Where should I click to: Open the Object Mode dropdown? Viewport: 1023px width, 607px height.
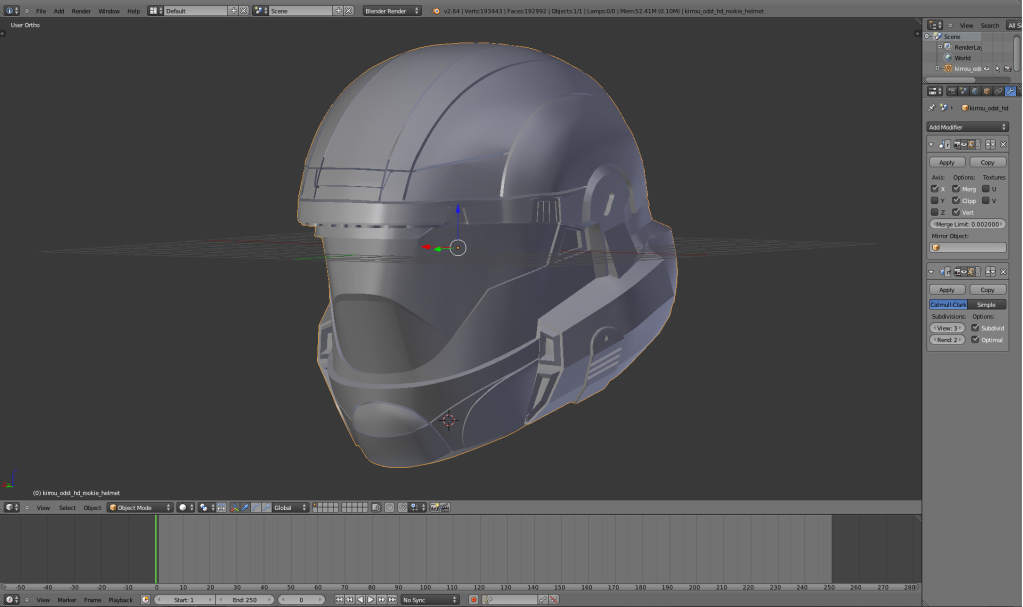140,508
